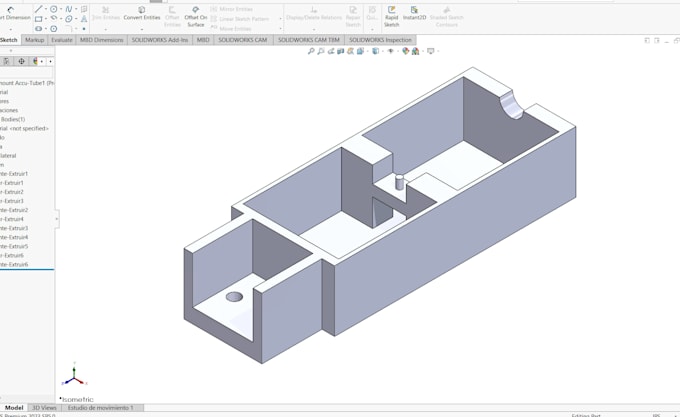Image resolution: width=680 pixels, height=417 pixels.
Task: Expand feature manager panel side arrow
Action: point(56,219)
